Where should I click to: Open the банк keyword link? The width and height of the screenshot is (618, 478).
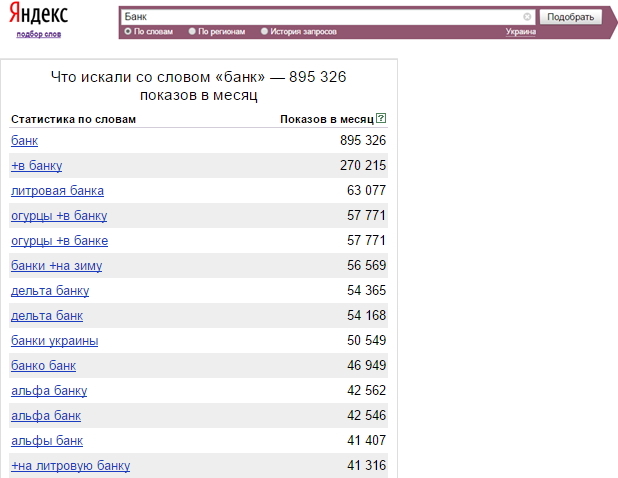(24, 140)
